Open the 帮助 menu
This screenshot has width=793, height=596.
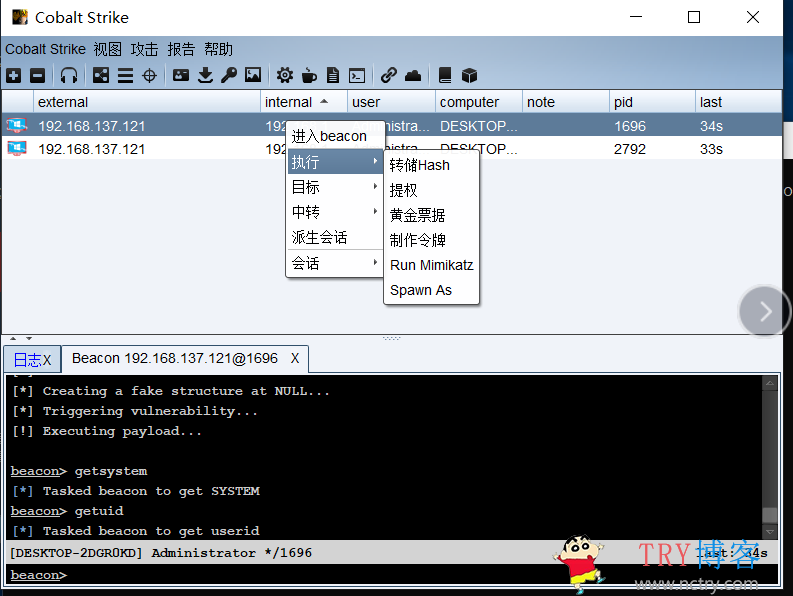tap(218, 49)
